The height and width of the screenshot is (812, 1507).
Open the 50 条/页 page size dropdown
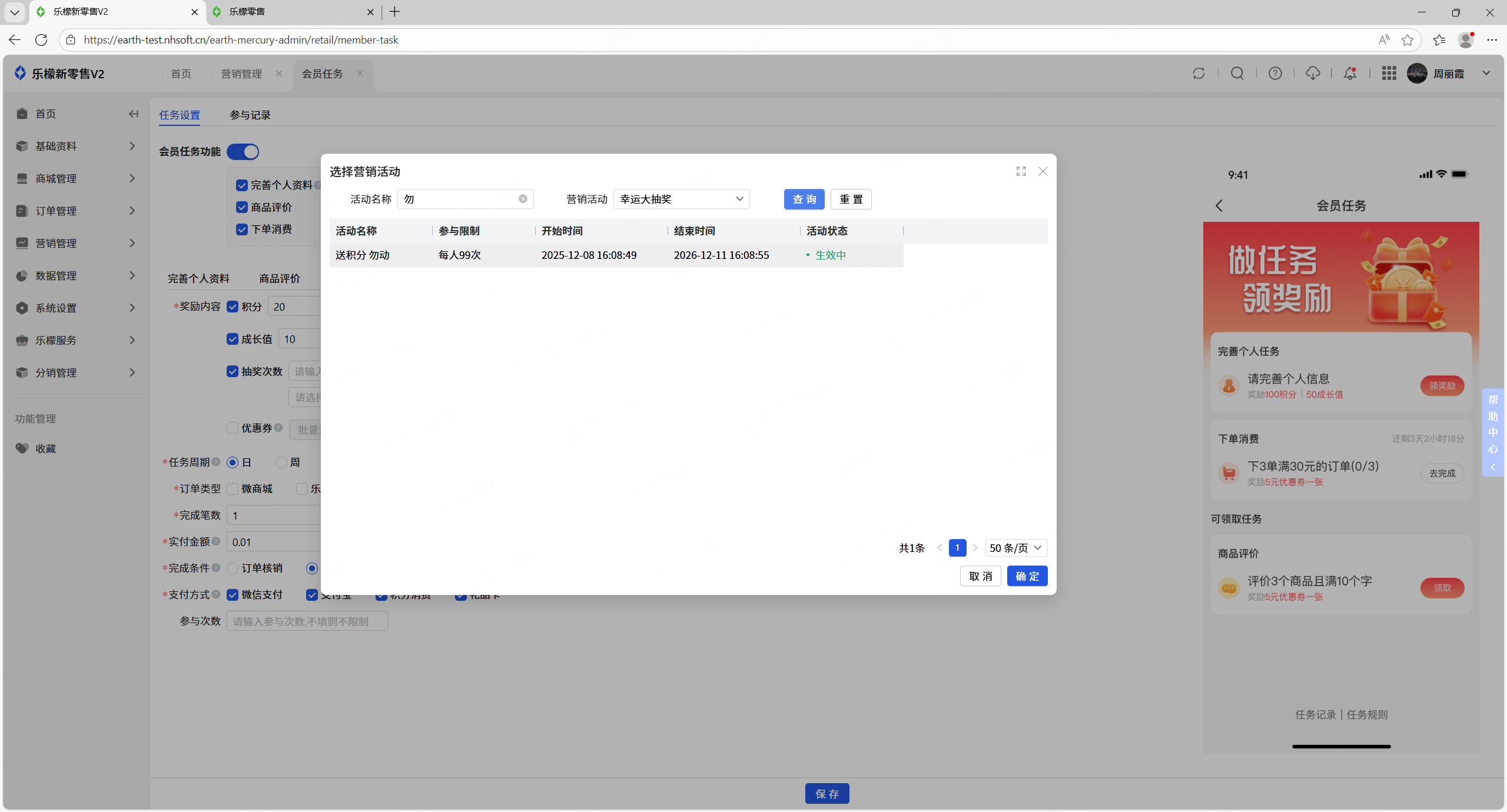tap(1015, 548)
